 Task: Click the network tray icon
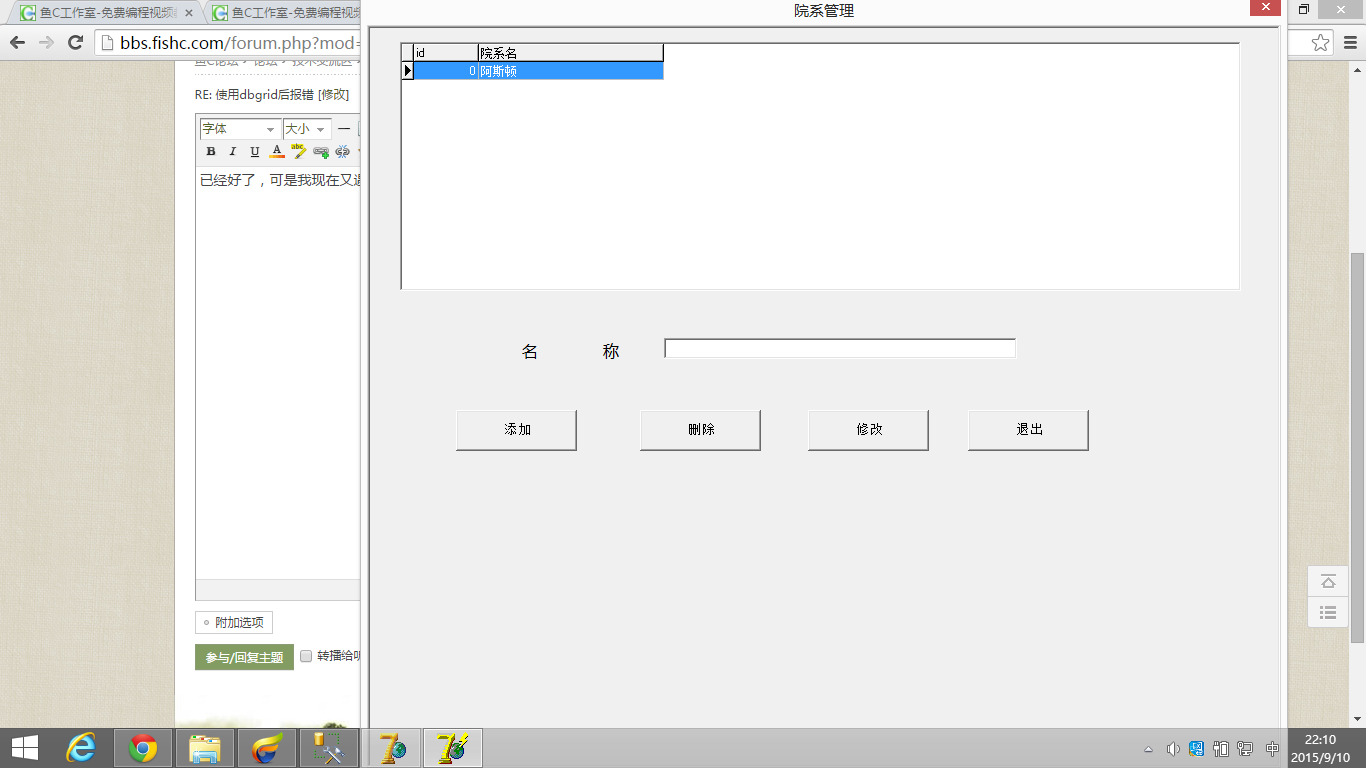point(1245,749)
